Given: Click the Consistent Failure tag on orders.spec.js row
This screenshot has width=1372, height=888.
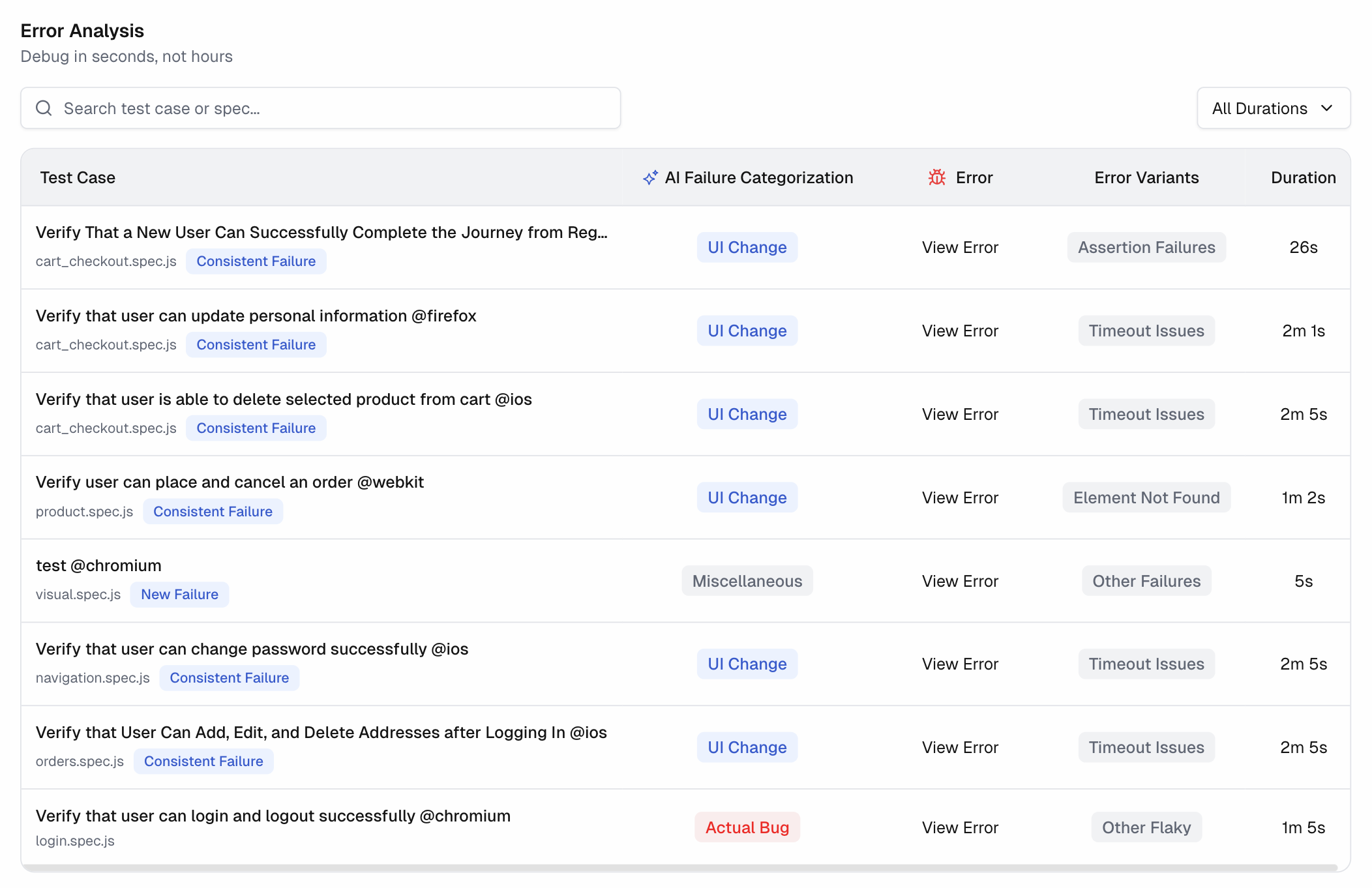Looking at the screenshot, I should tap(203, 761).
